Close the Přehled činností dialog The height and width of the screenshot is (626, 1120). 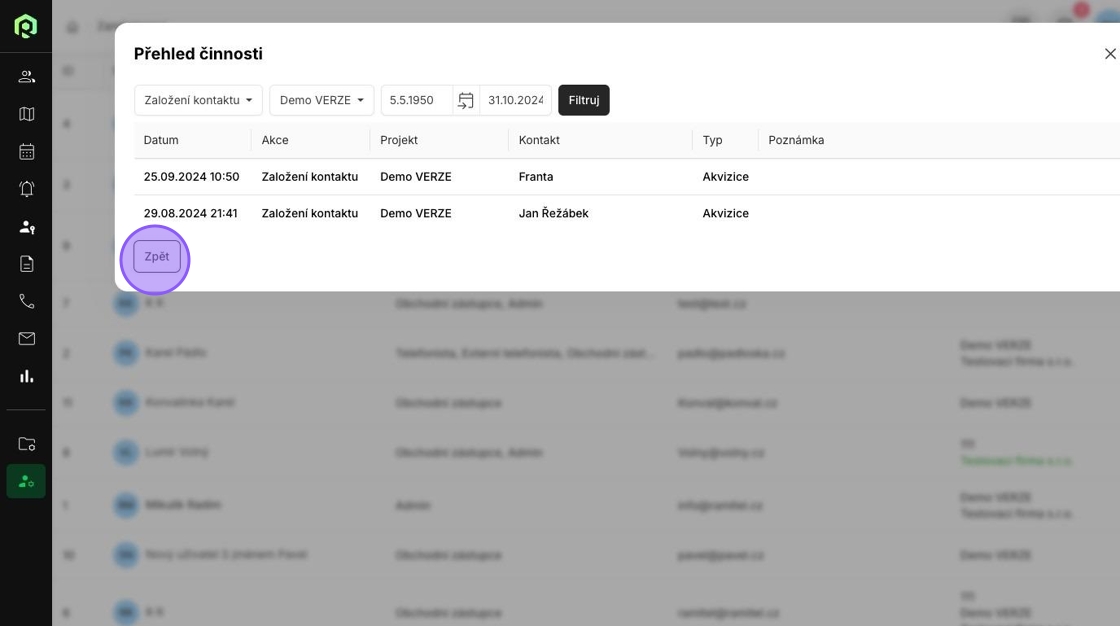[1109, 54]
